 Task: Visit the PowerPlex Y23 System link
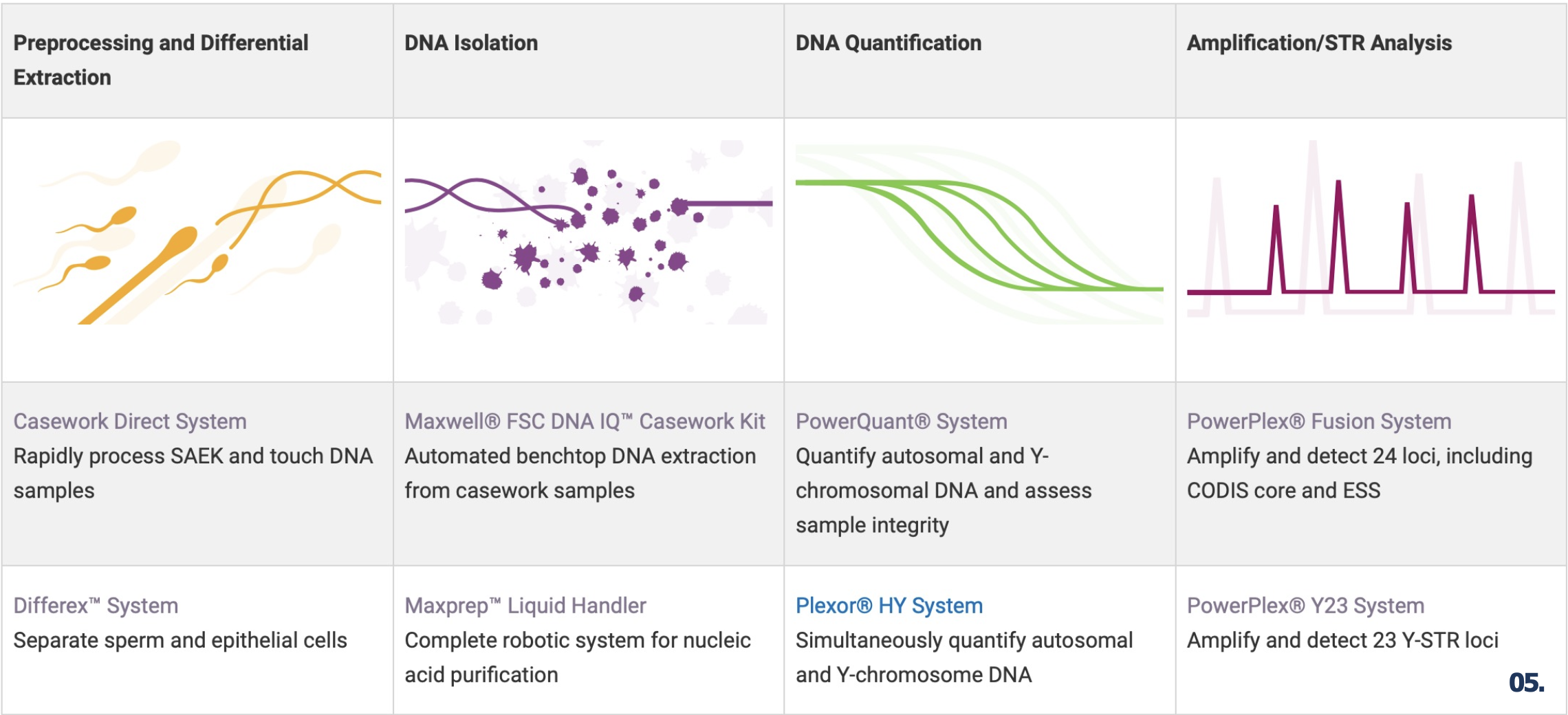[x=1305, y=606]
